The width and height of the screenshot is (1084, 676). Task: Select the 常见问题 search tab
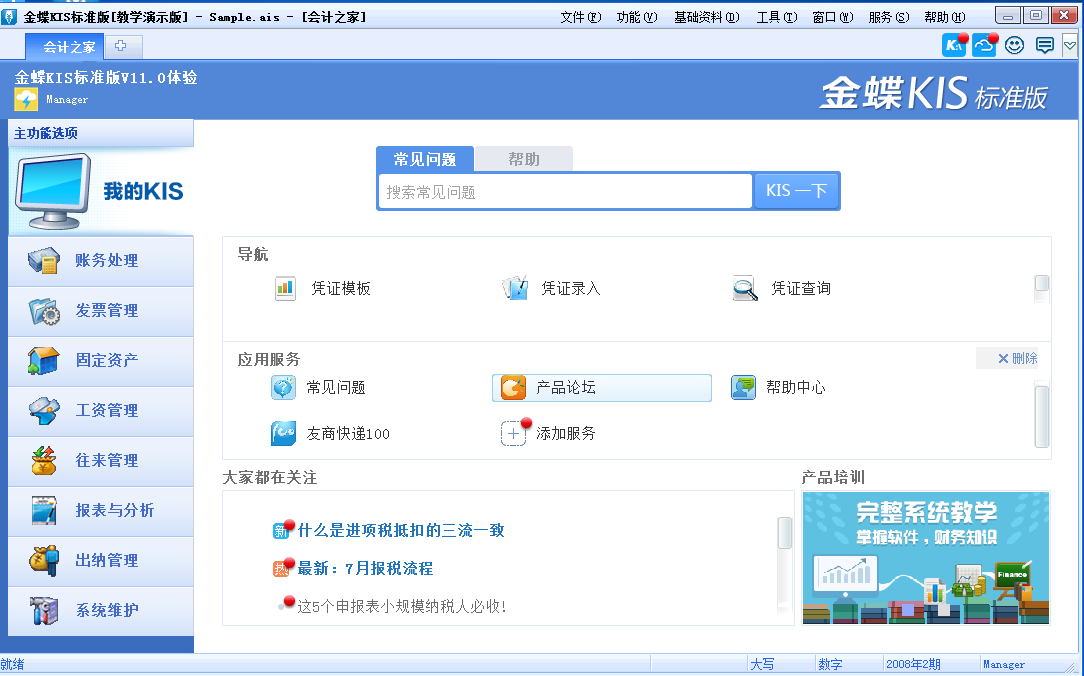pyautogui.click(x=425, y=160)
